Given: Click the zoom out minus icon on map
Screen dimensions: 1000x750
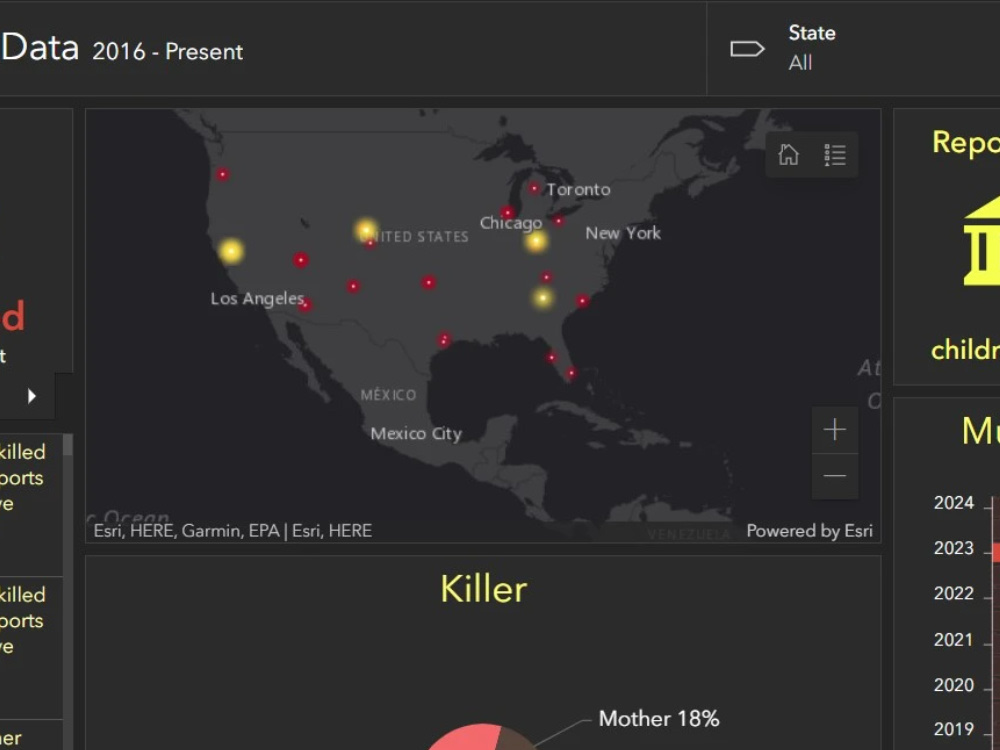Looking at the screenshot, I should point(834,476).
